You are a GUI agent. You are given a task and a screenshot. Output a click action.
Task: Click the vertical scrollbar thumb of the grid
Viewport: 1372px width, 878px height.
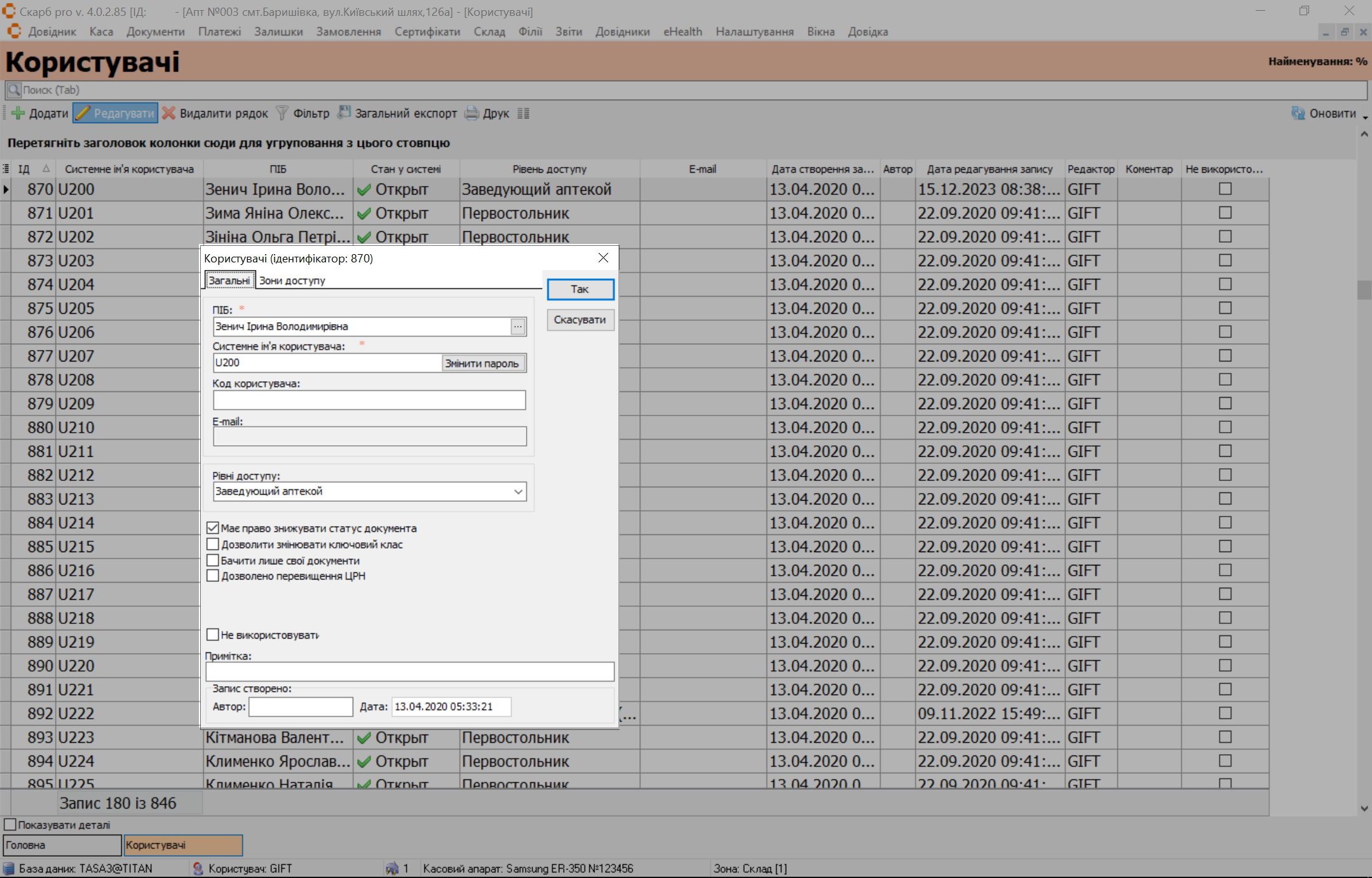[1364, 290]
